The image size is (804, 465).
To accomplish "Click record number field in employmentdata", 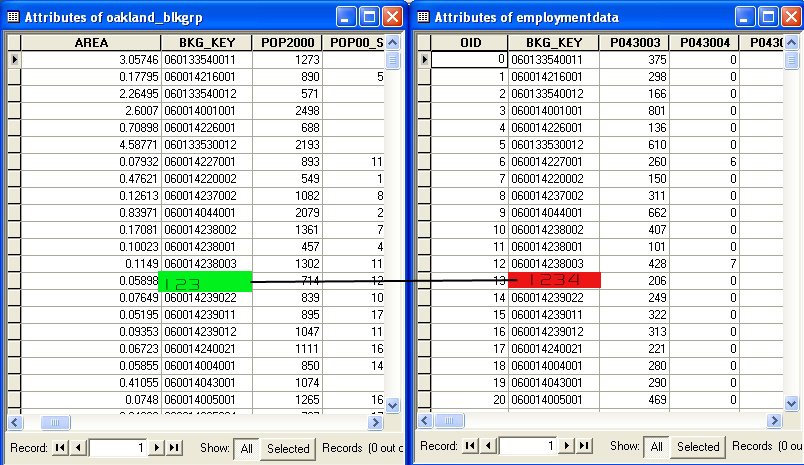I will coord(528,446).
